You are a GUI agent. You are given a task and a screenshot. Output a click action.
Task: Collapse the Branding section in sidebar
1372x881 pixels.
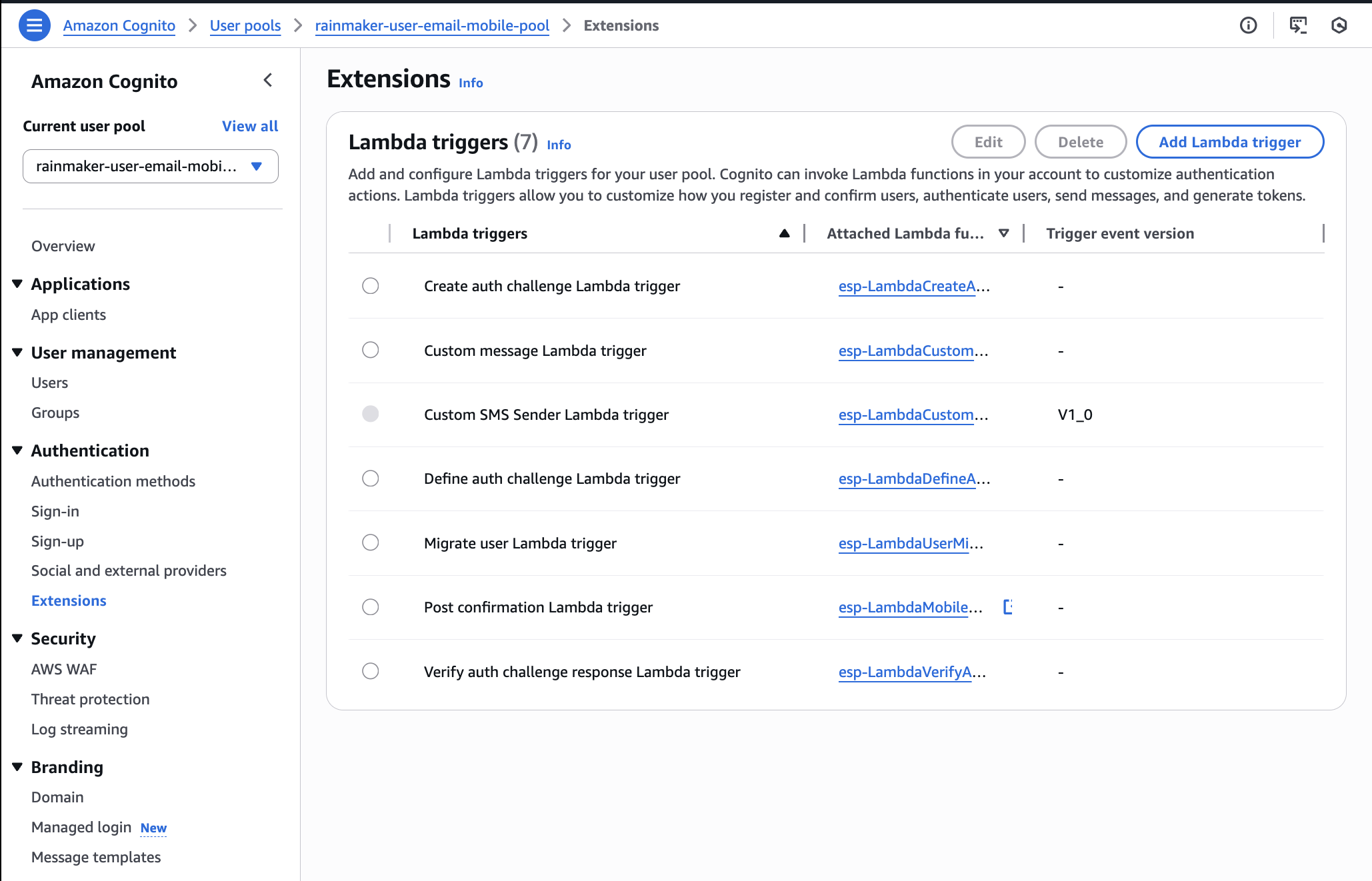click(17, 766)
